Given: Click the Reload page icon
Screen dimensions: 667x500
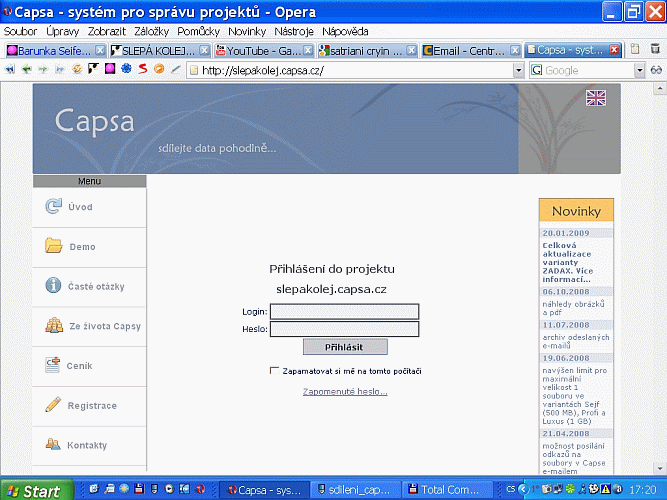Looking at the screenshot, I should (77, 69).
